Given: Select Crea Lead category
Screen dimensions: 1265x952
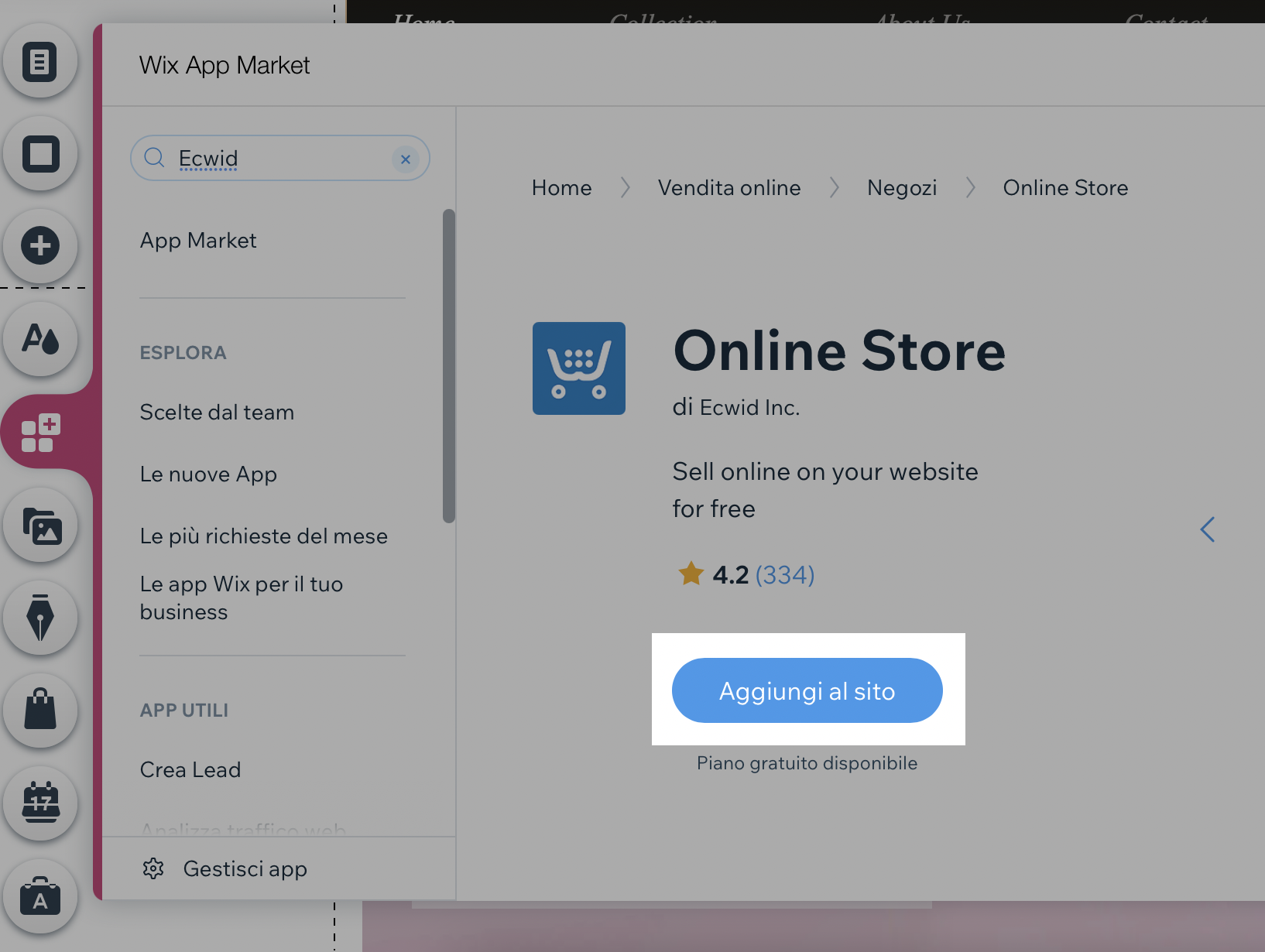Looking at the screenshot, I should 190,770.
